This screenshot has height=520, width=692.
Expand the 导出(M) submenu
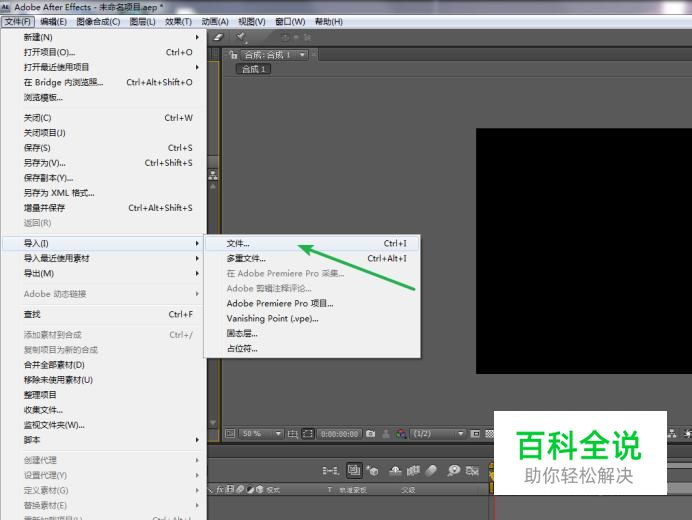click(105, 273)
